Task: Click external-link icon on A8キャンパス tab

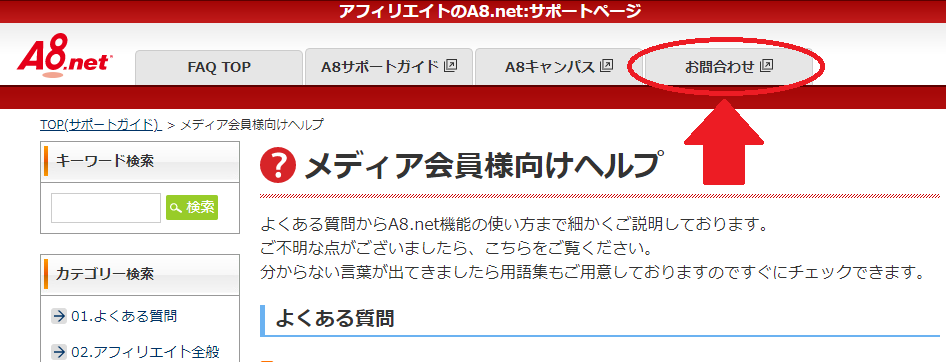Action: [x=607, y=66]
